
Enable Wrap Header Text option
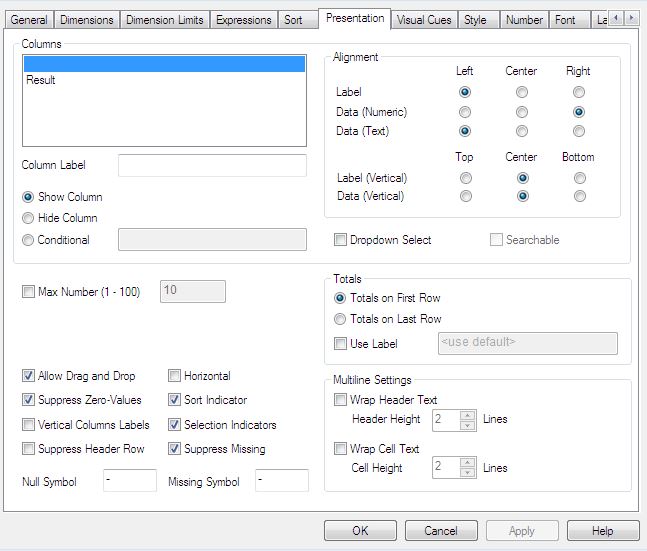(x=341, y=400)
